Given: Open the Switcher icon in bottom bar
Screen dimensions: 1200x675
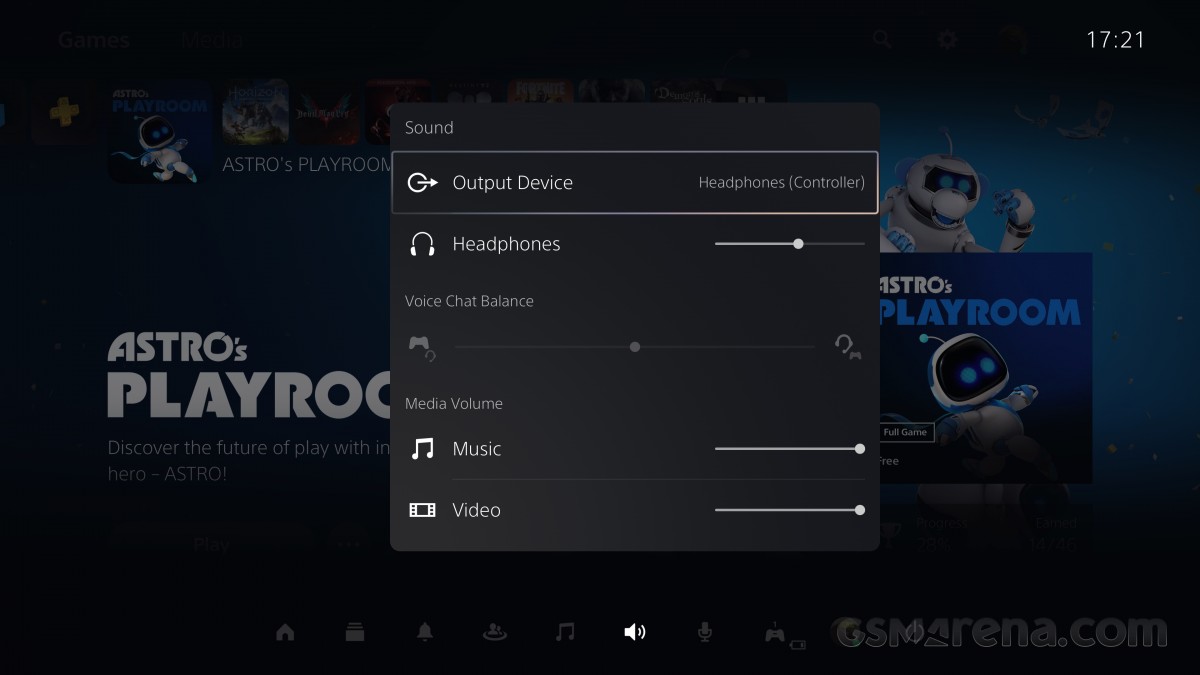Looking at the screenshot, I should 355,632.
